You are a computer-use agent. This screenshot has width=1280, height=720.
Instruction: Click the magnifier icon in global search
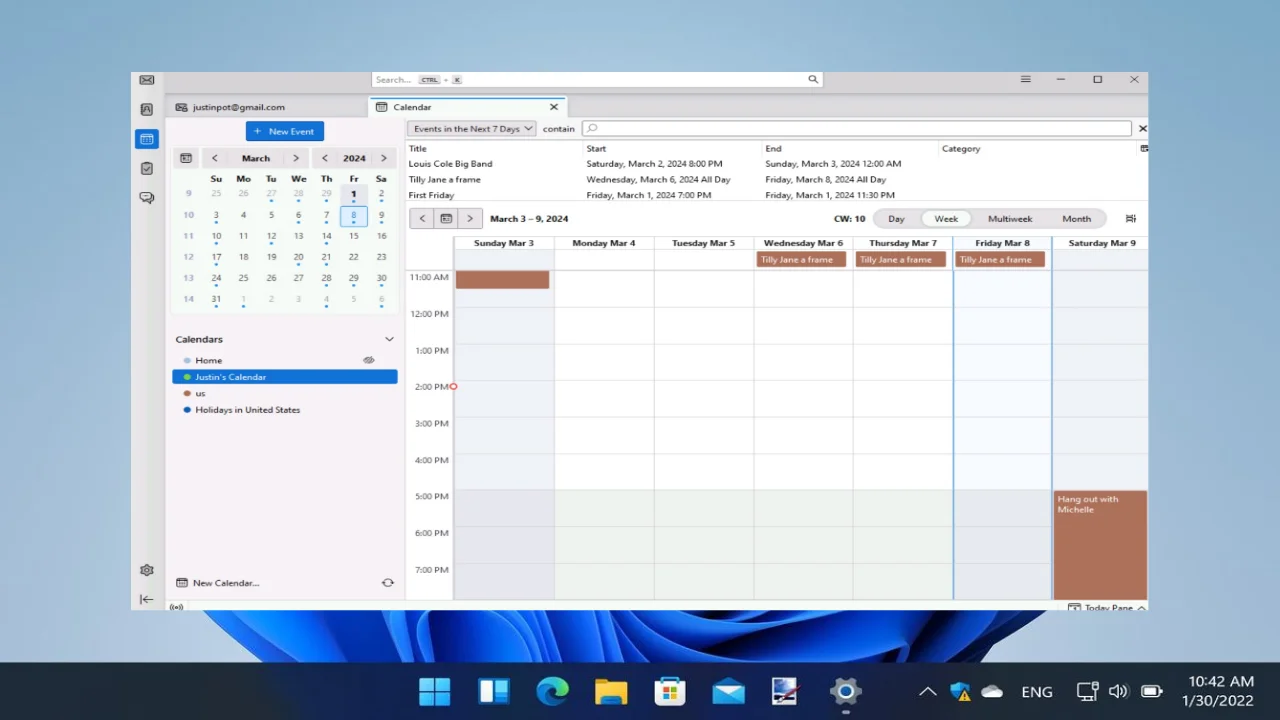click(813, 79)
